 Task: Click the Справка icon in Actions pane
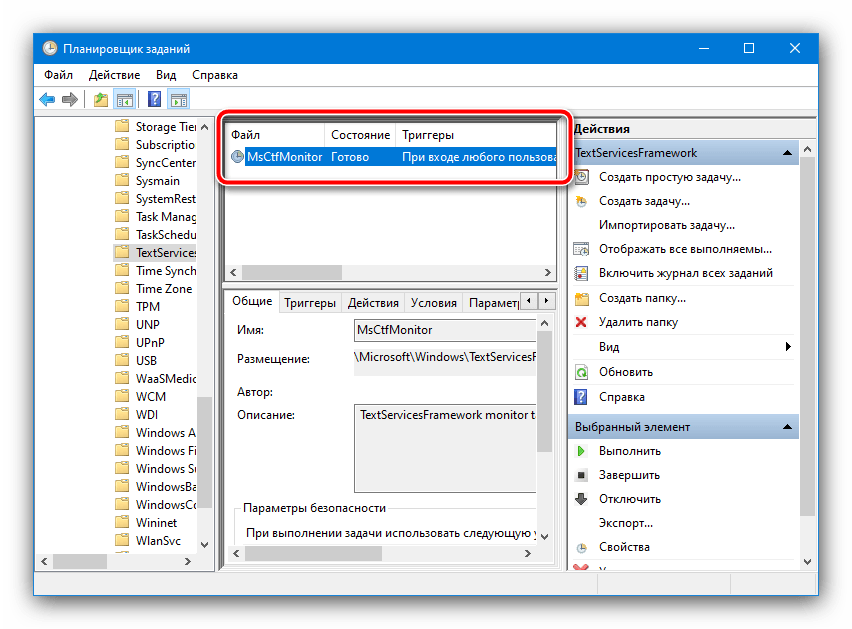click(x=581, y=397)
